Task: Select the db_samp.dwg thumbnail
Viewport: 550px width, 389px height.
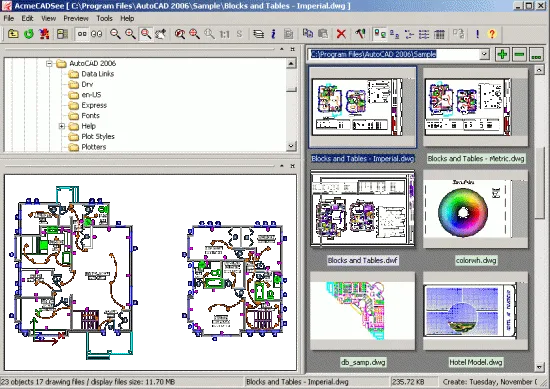Action: pos(362,311)
